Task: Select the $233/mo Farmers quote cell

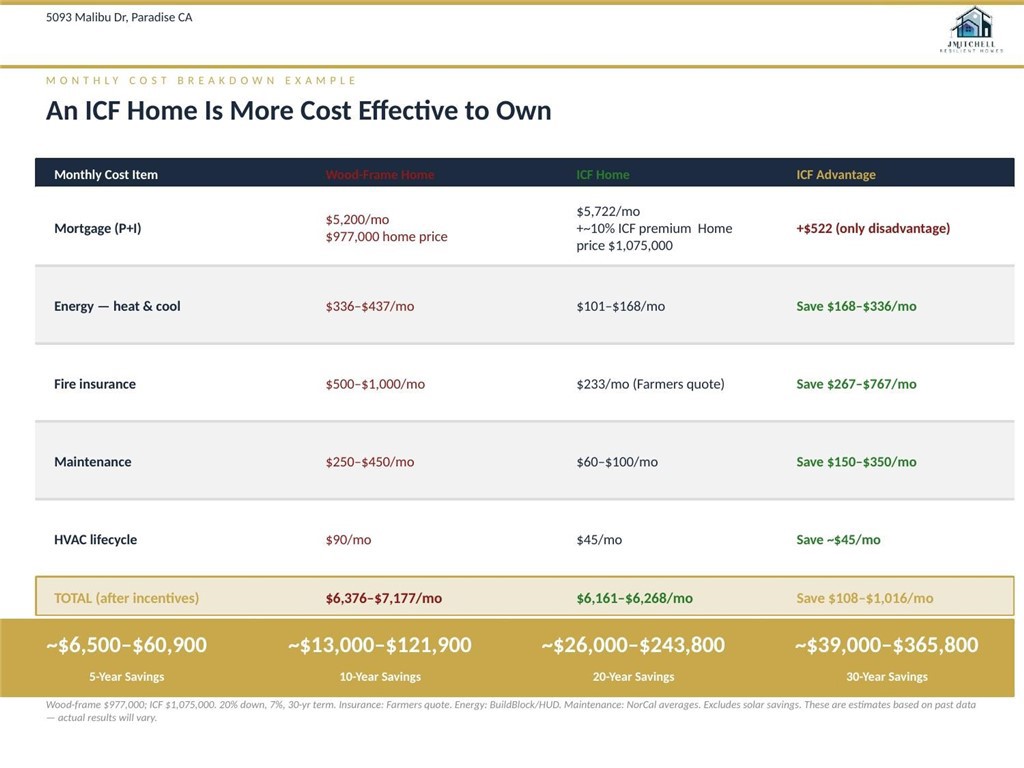Action: (650, 384)
